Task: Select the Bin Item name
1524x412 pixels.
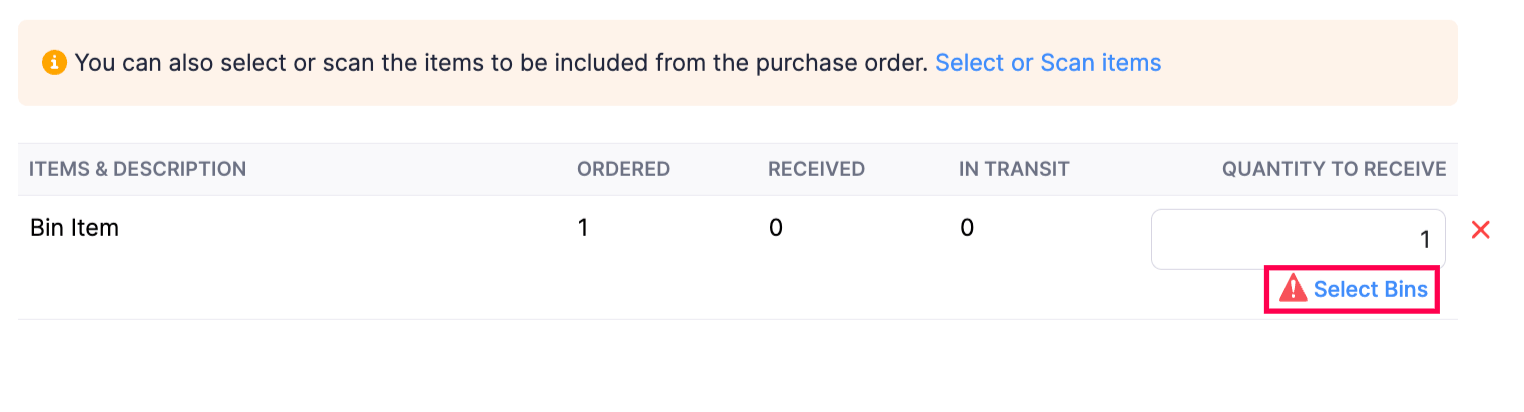Action: point(75,228)
